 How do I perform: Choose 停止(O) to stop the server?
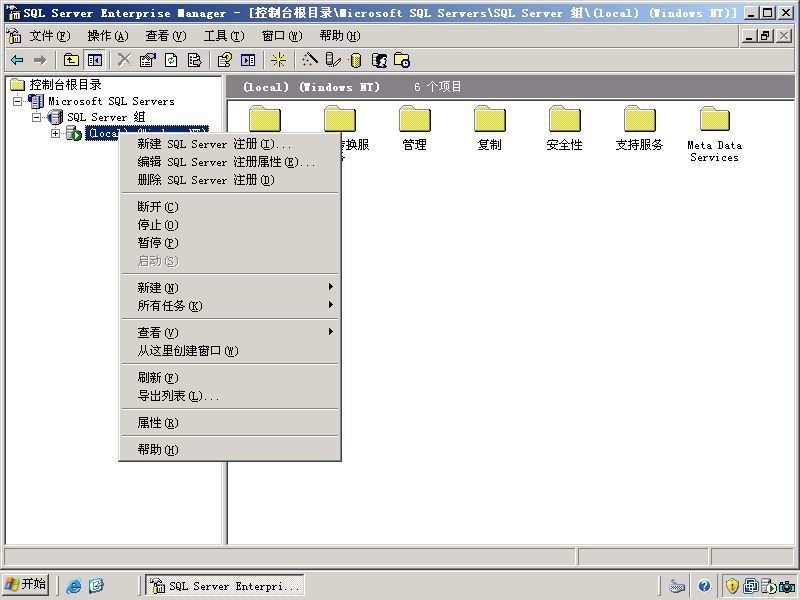(x=230, y=225)
